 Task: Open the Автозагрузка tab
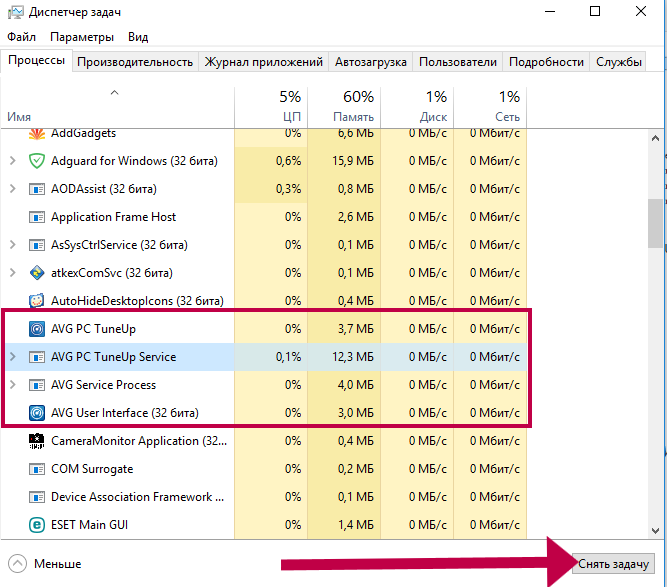coord(370,62)
